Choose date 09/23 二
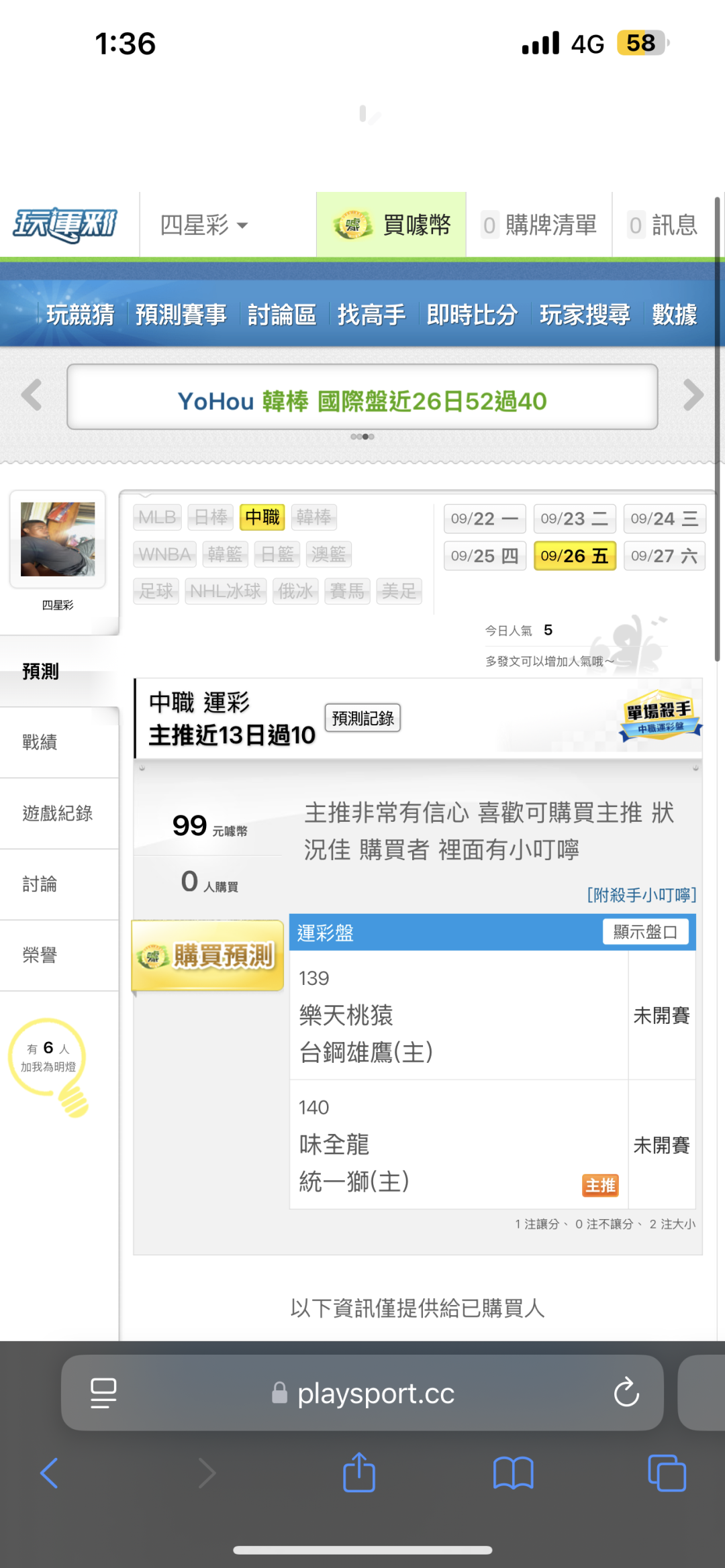 pyautogui.click(x=575, y=519)
